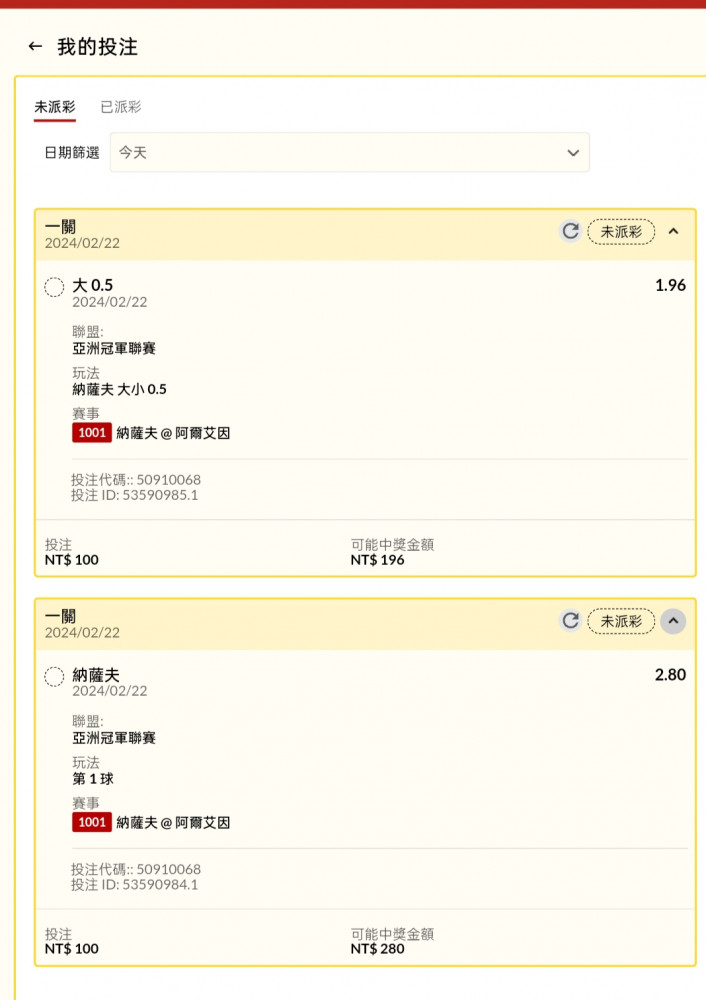The height and width of the screenshot is (1000, 706).
Task: Open the 納薩夫 @ 阿爾艾因 match in second card
Action: [173, 823]
